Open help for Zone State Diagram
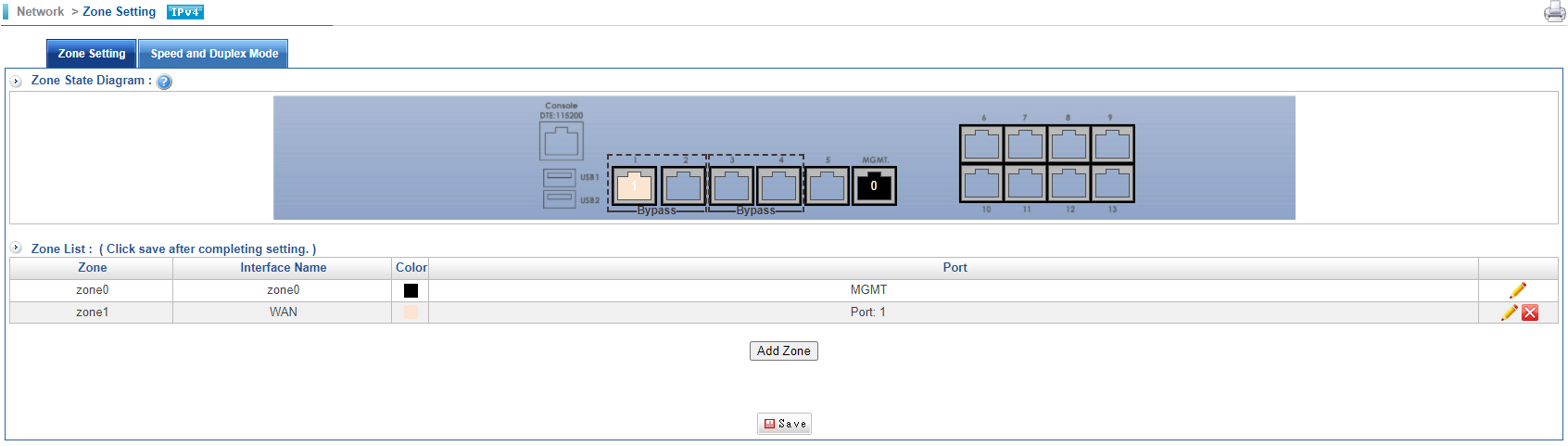Viewport: 1568px width, 446px height. (x=164, y=82)
